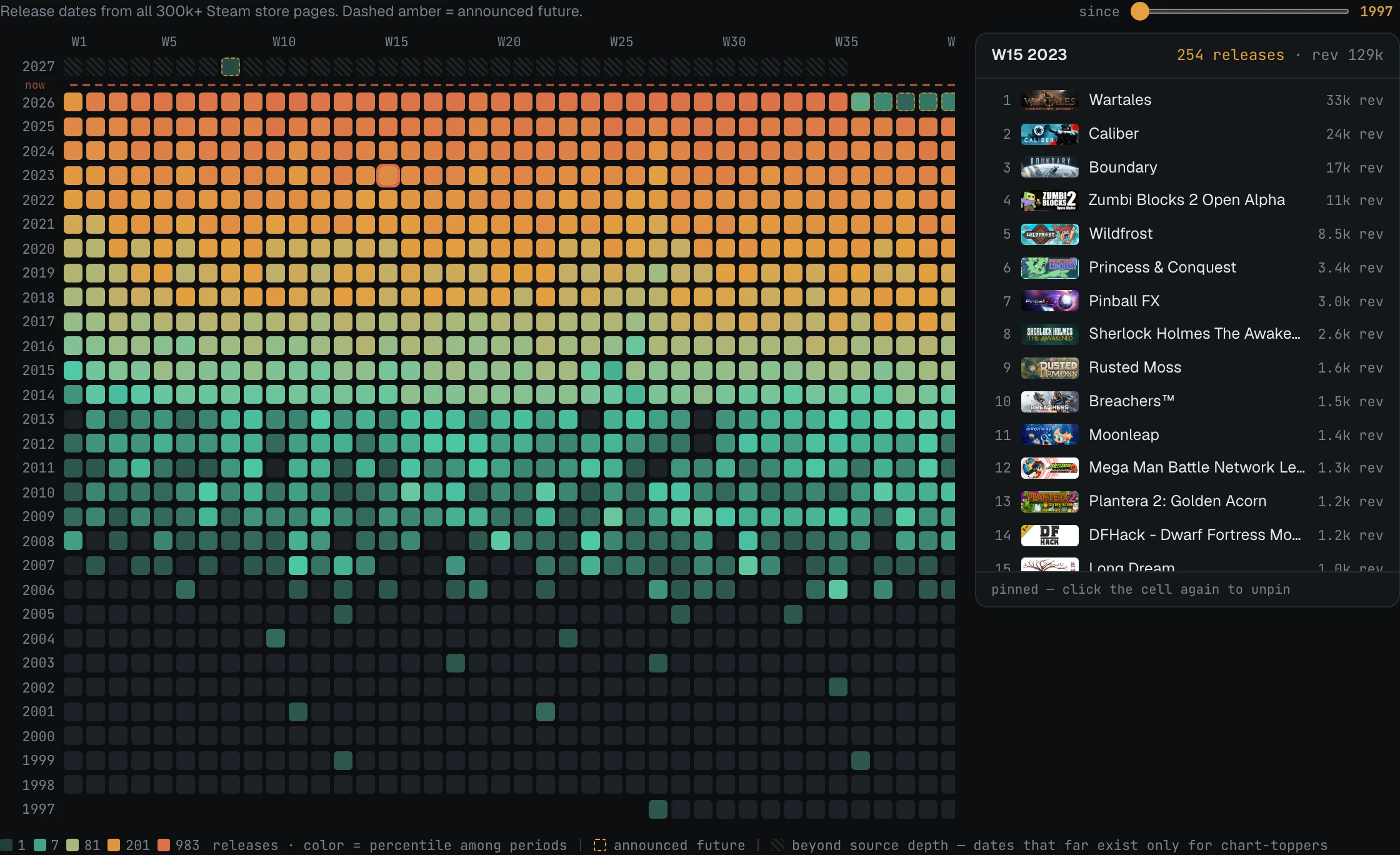Click the '983' legend swatch
This screenshot has height=855, width=1400.
coord(164,846)
